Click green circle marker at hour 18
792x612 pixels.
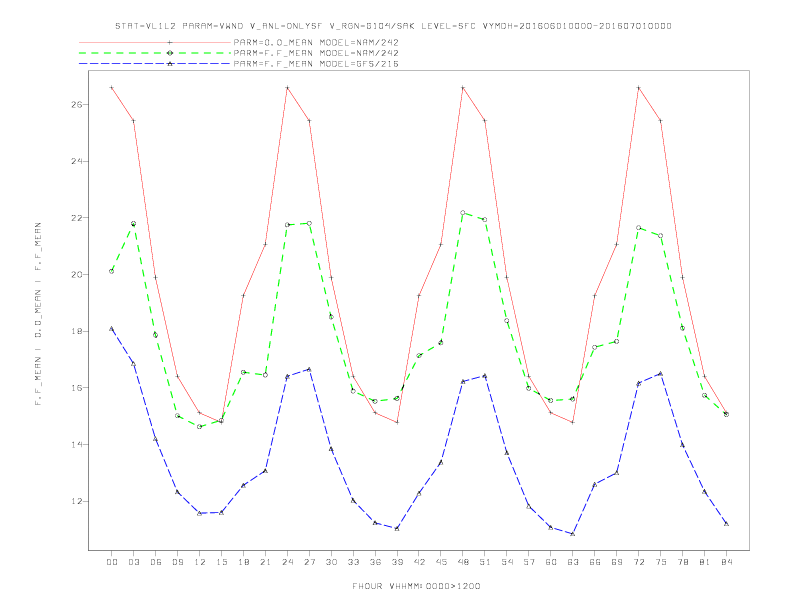[243, 372]
